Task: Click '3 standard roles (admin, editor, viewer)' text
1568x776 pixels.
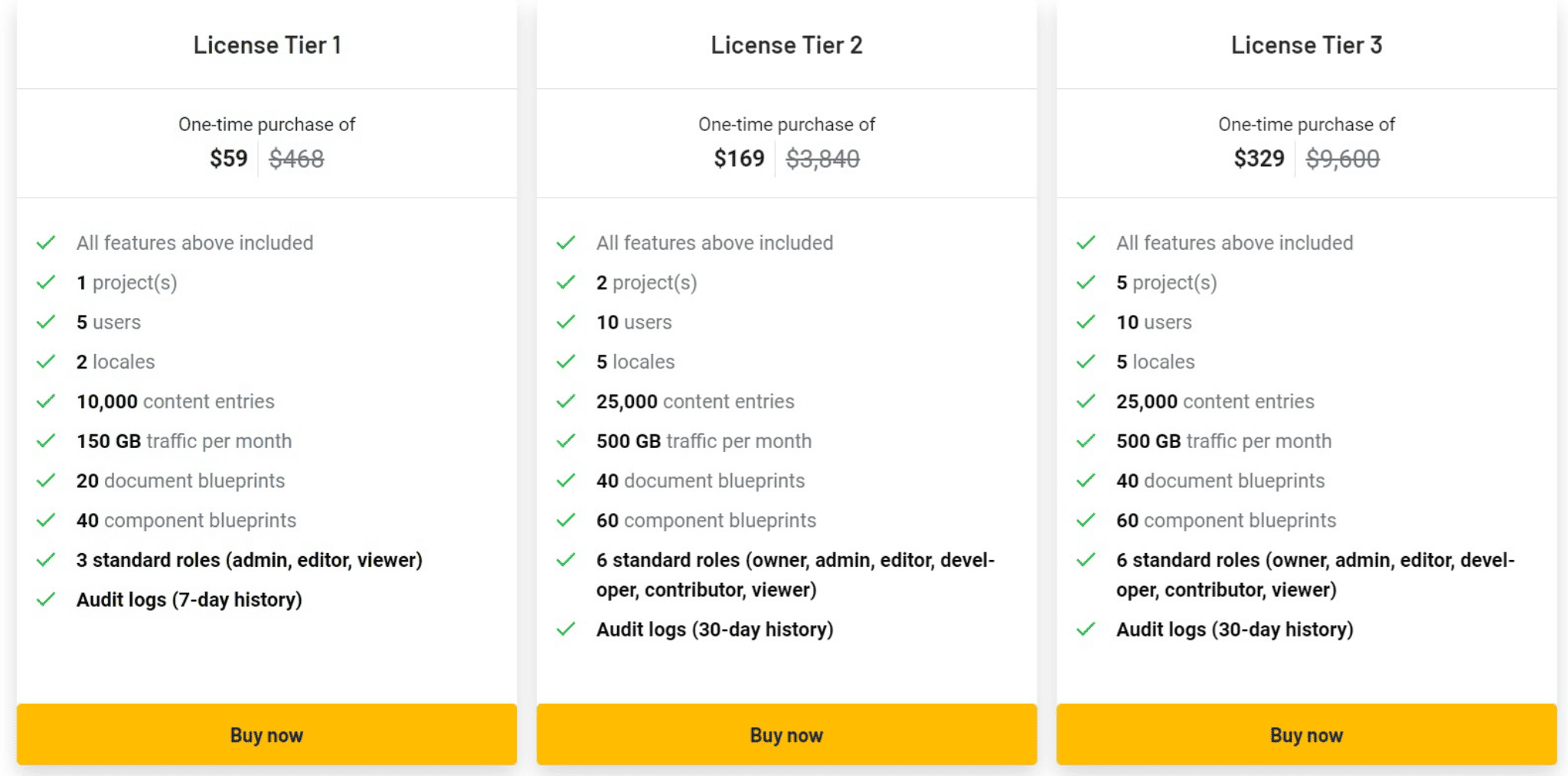Action: [250, 560]
